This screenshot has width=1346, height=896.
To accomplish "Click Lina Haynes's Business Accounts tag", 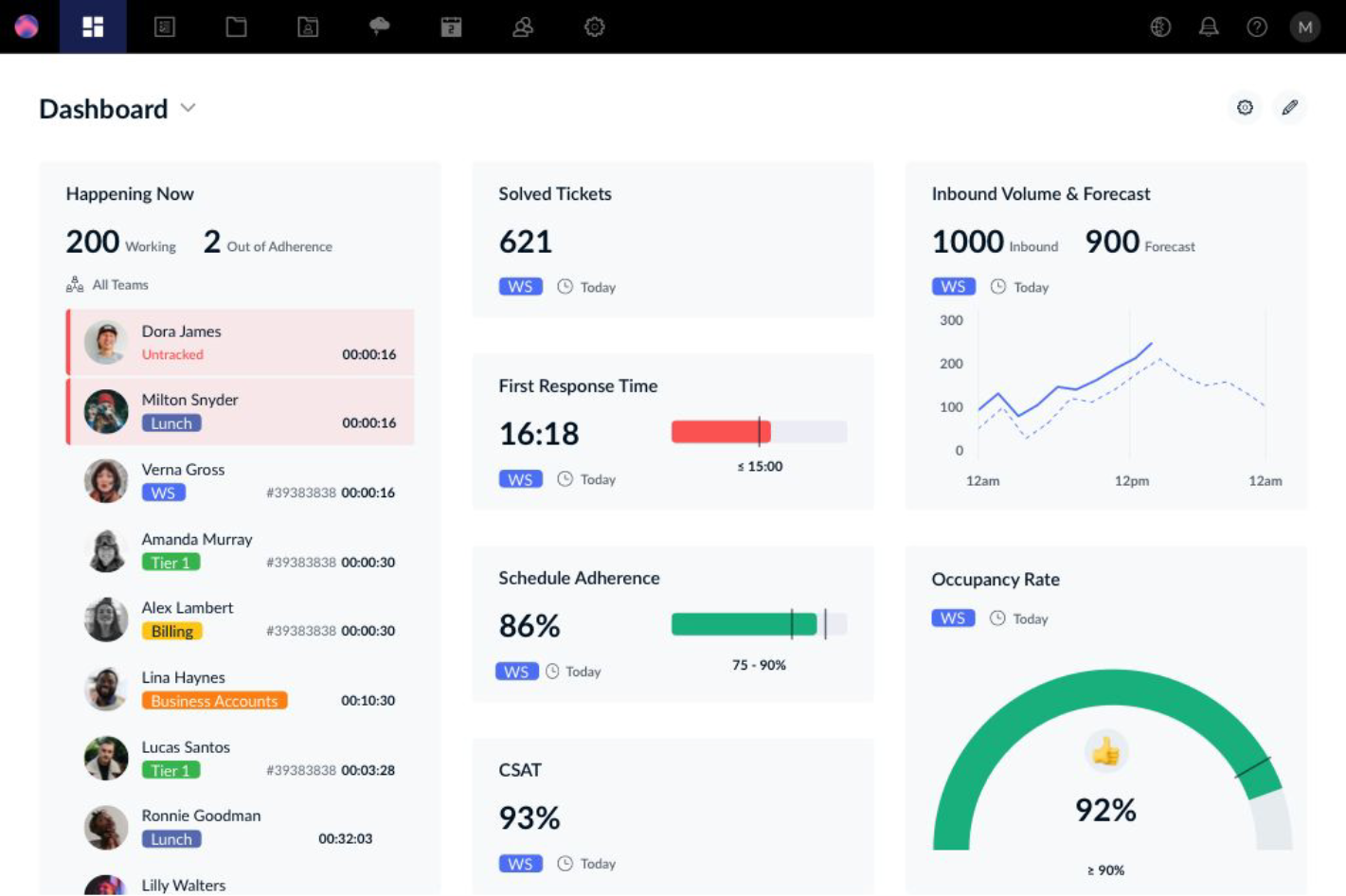I will [214, 701].
